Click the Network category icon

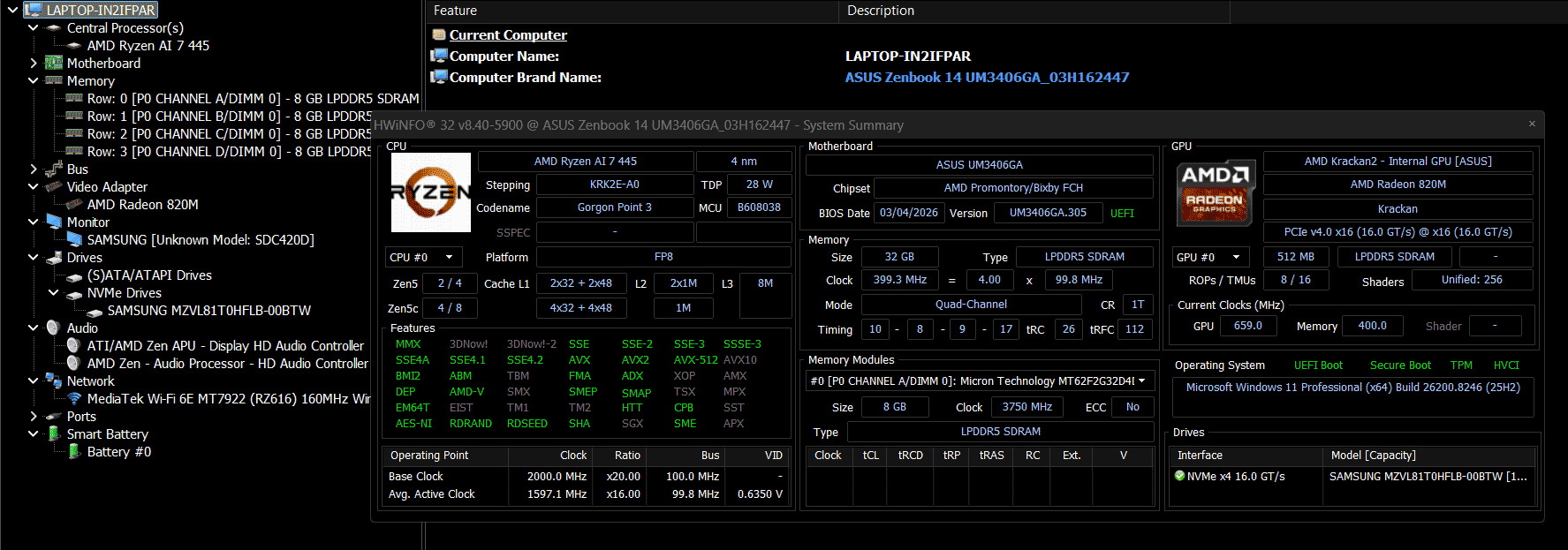click(x=54, y=380)
